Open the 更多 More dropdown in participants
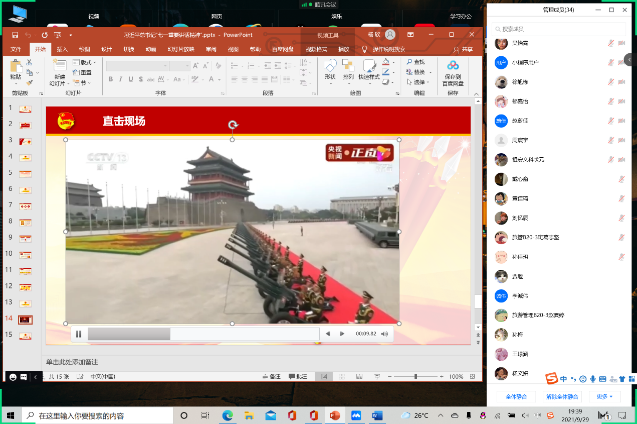The height and width of the screenshot is (424, 637). (x=604, y=396)
